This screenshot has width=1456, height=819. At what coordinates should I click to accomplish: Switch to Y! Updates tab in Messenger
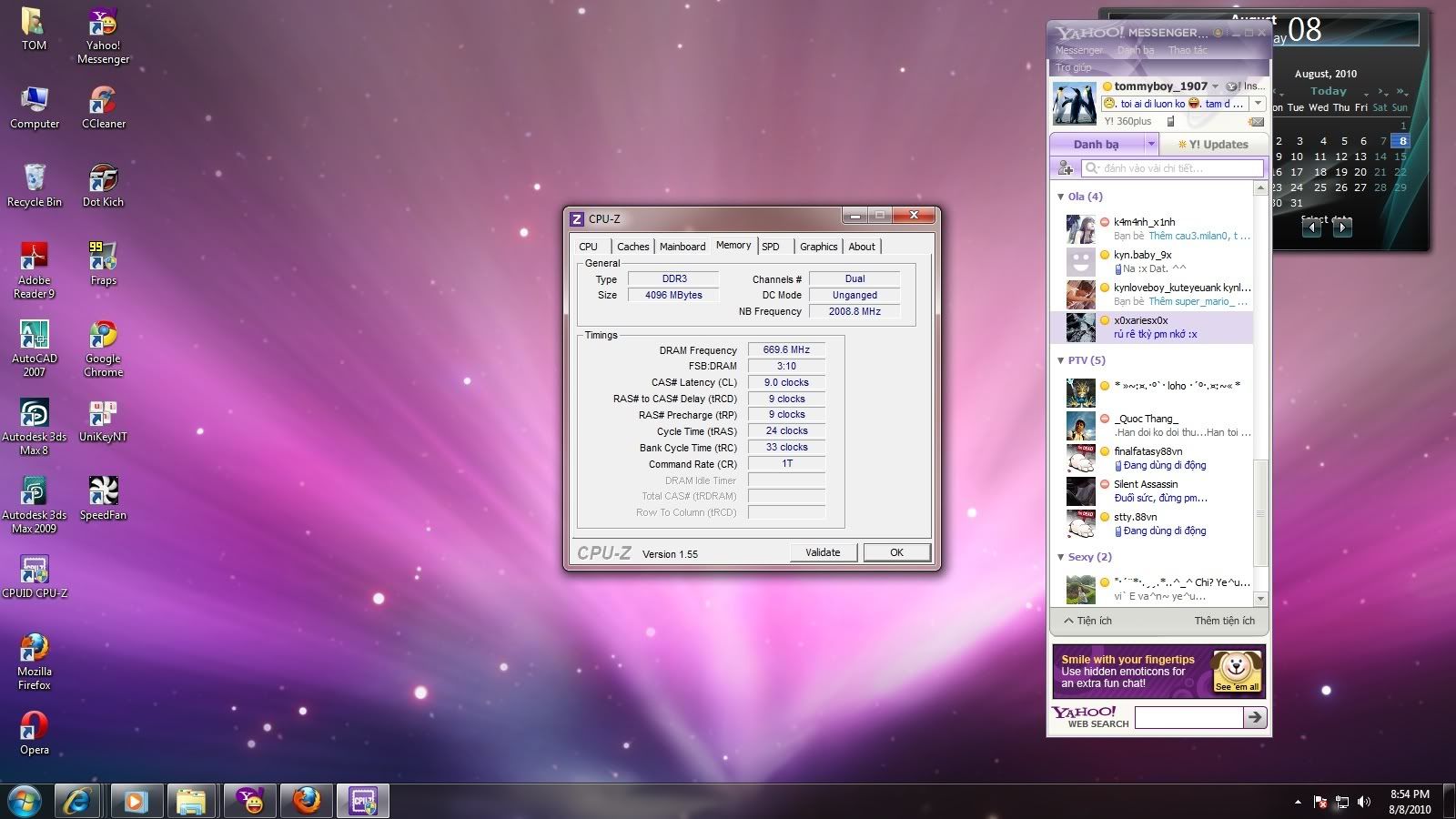(1214, 144)
